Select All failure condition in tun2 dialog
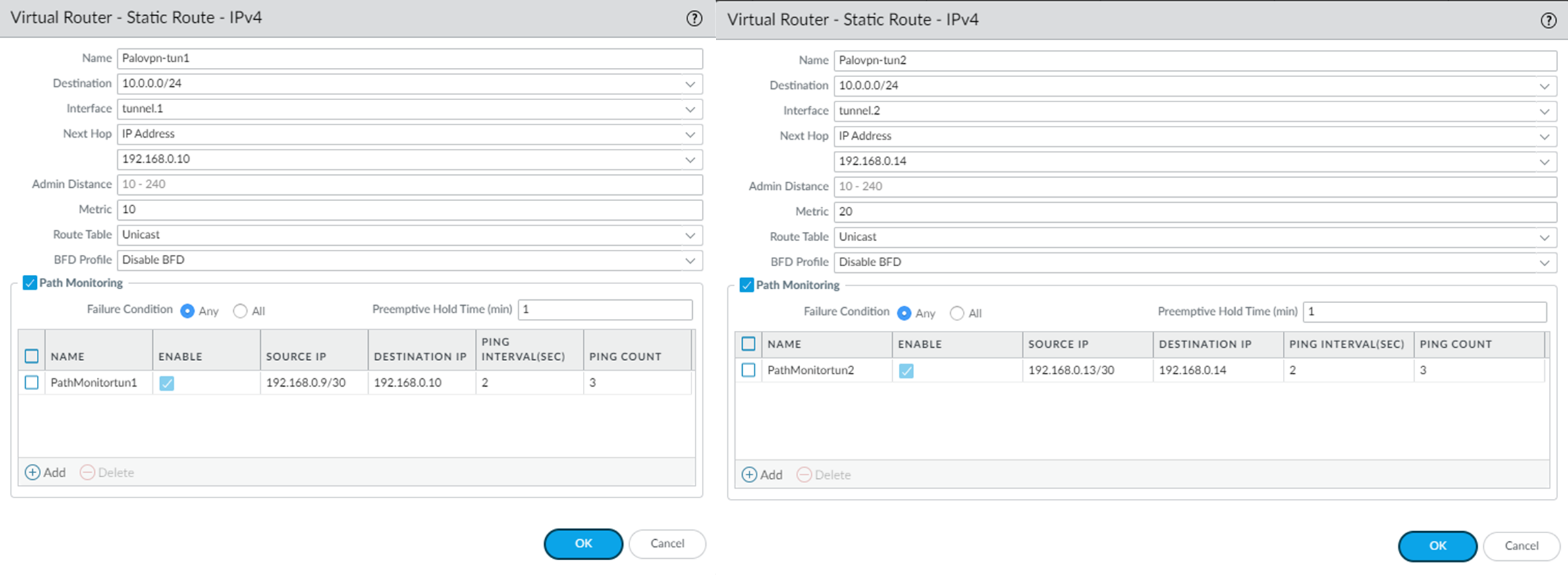 [957, 313]
